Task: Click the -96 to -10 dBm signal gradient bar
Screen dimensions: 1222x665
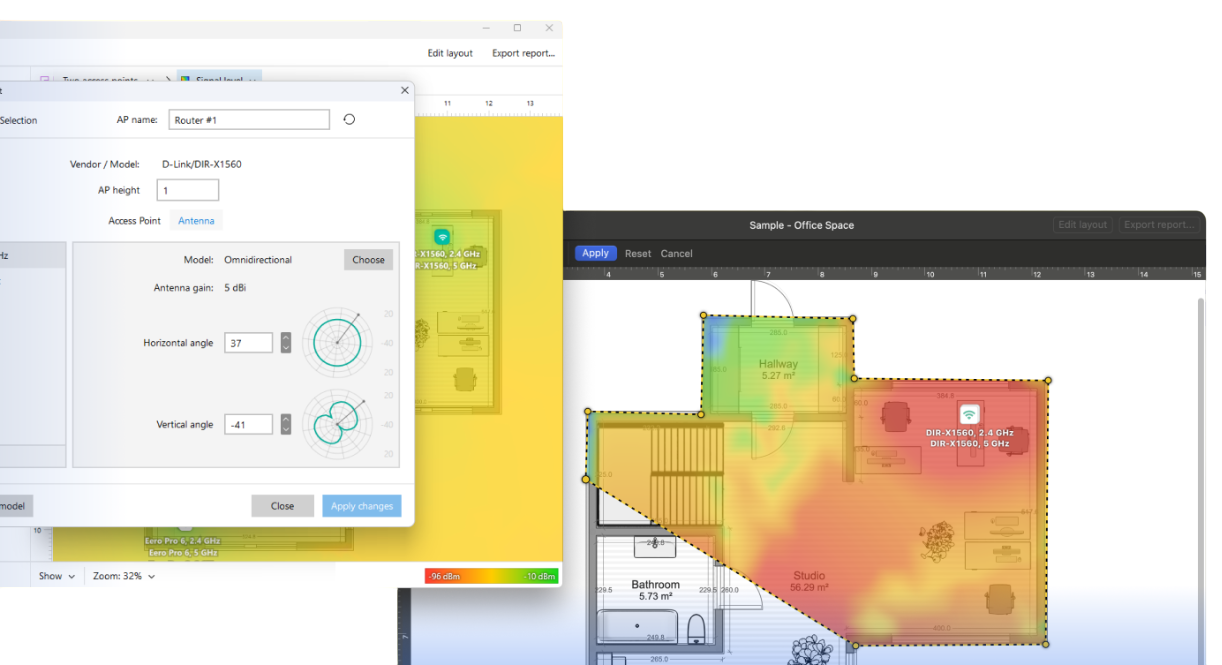Action: pos(490,576)
